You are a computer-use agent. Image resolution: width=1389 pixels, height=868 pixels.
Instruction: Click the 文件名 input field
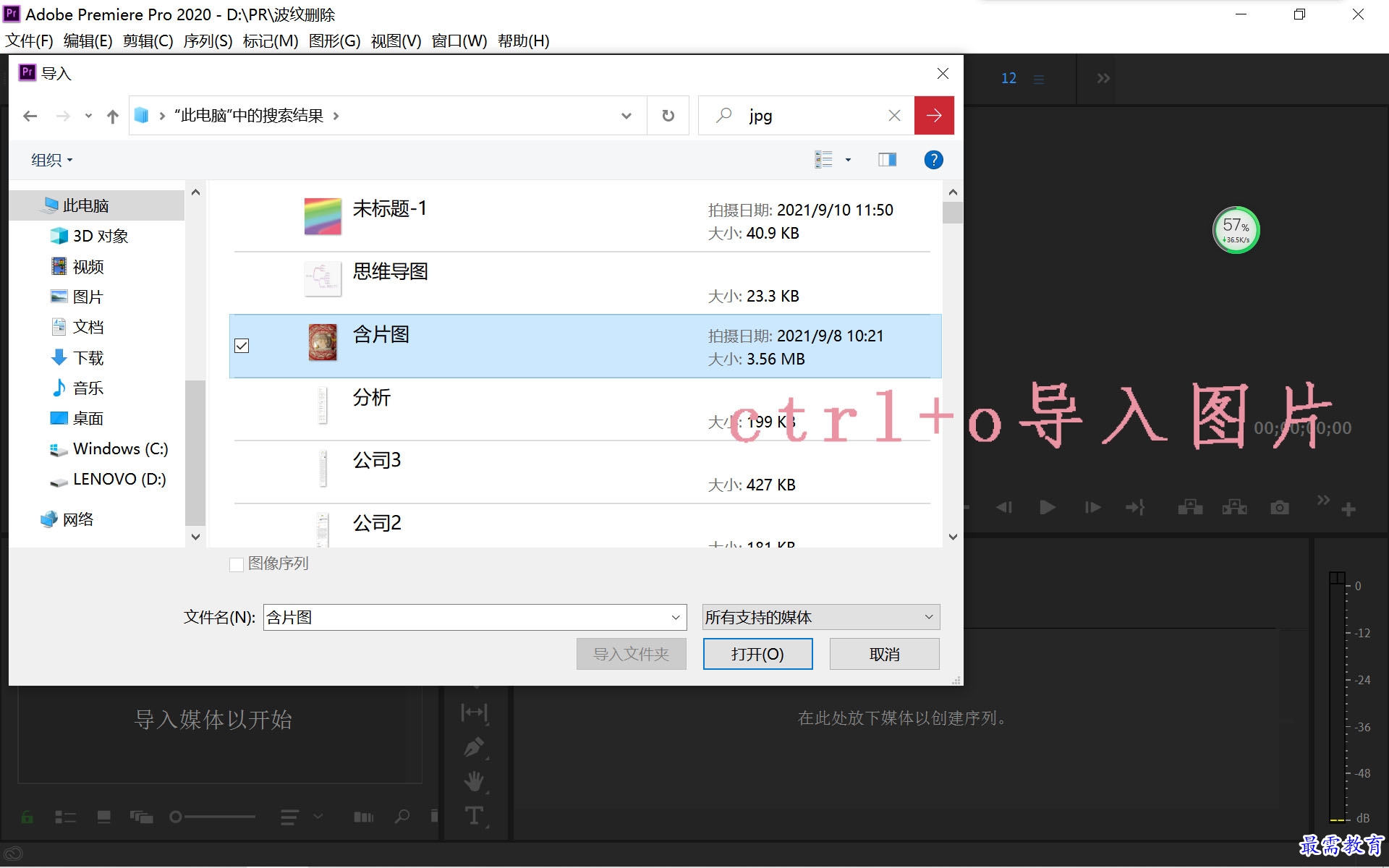467,618
